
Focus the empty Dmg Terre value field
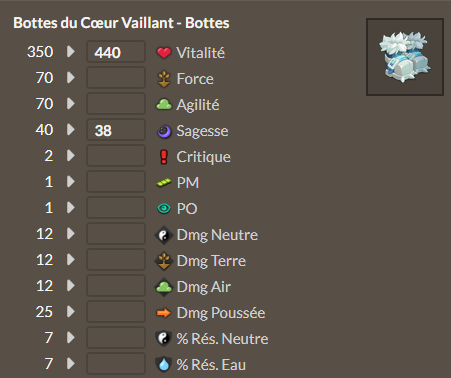(116, 260)
